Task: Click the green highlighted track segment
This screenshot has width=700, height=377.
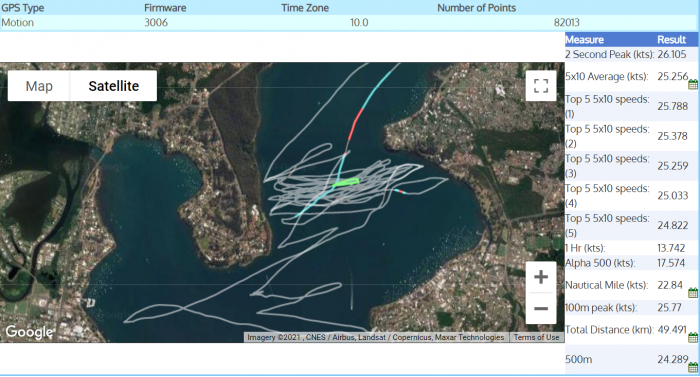Action: 346,183
